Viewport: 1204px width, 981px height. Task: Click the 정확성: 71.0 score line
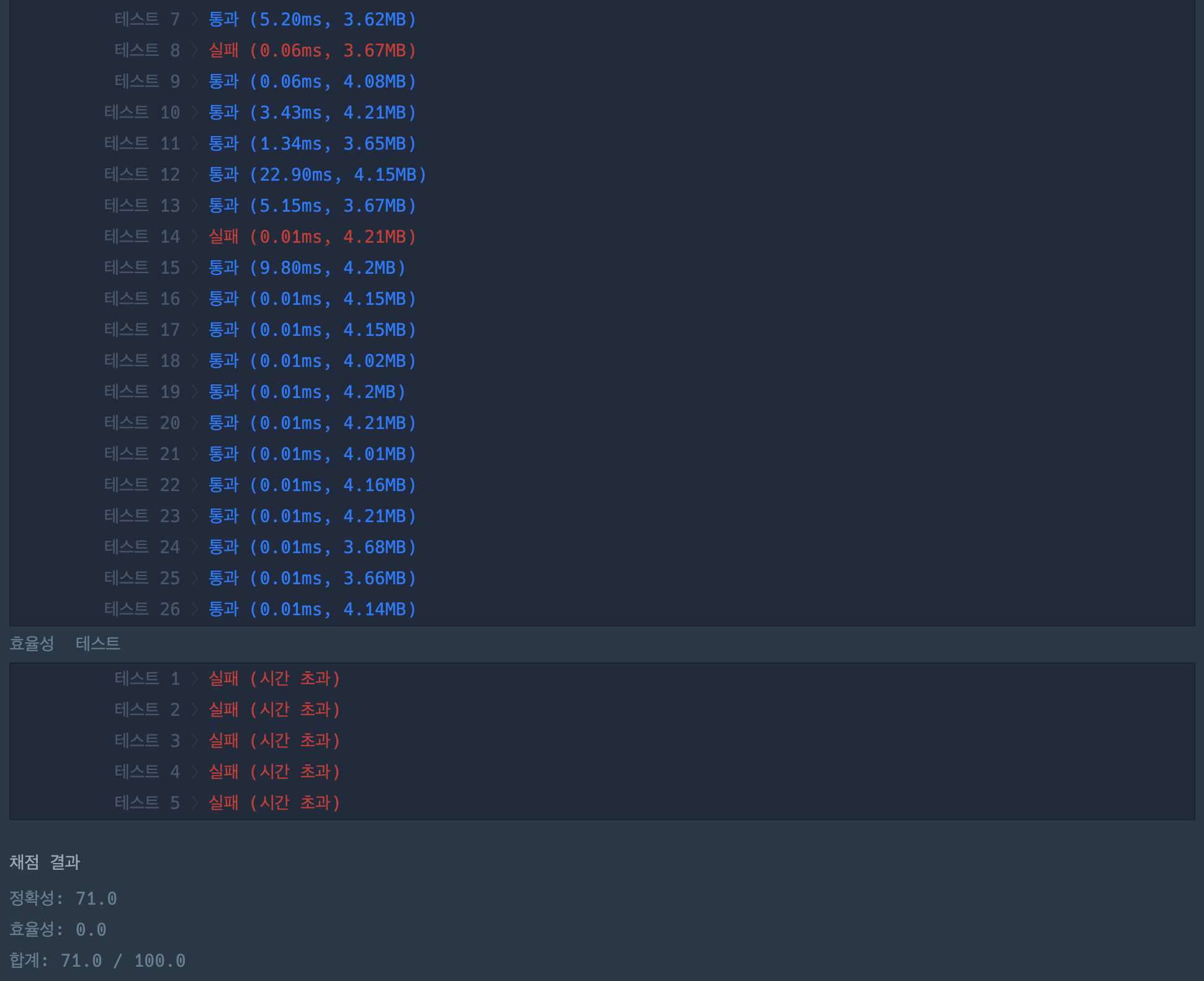click(x=63, y=898)
